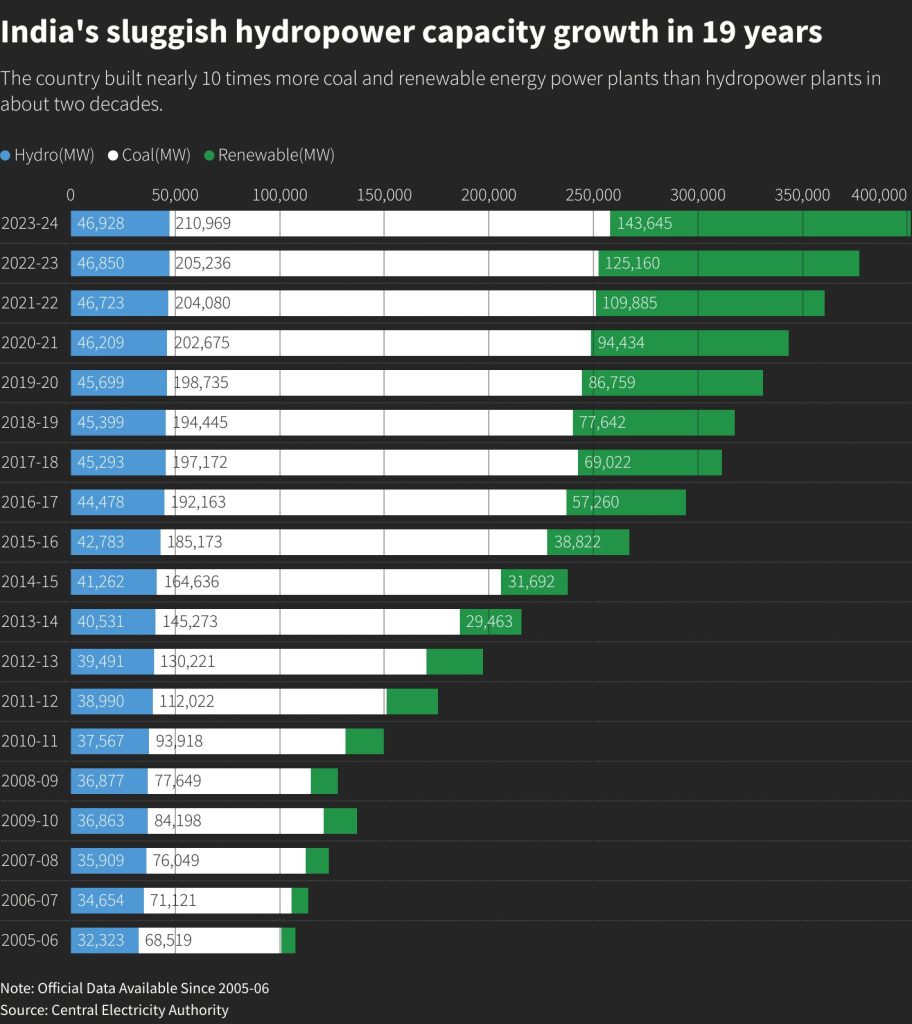Select the Renewable(MW) legend label
Viewport: 912px width, 1024px height.
[x=276, y=155]
